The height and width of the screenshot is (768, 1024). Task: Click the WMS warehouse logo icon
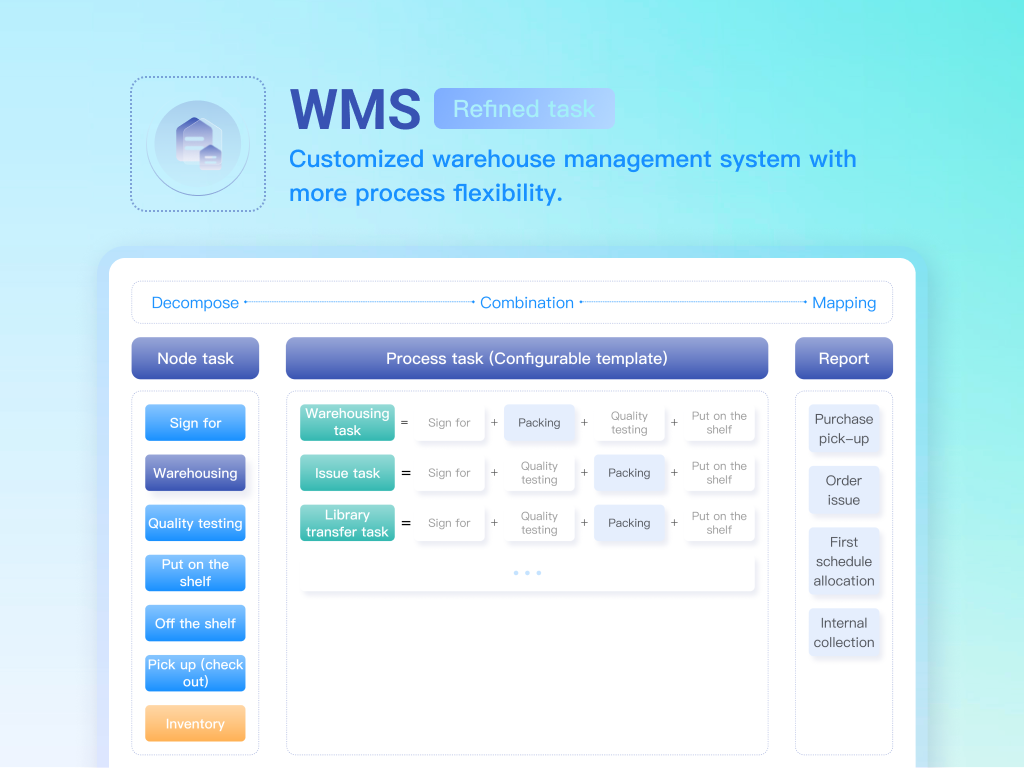coord(198,144)
